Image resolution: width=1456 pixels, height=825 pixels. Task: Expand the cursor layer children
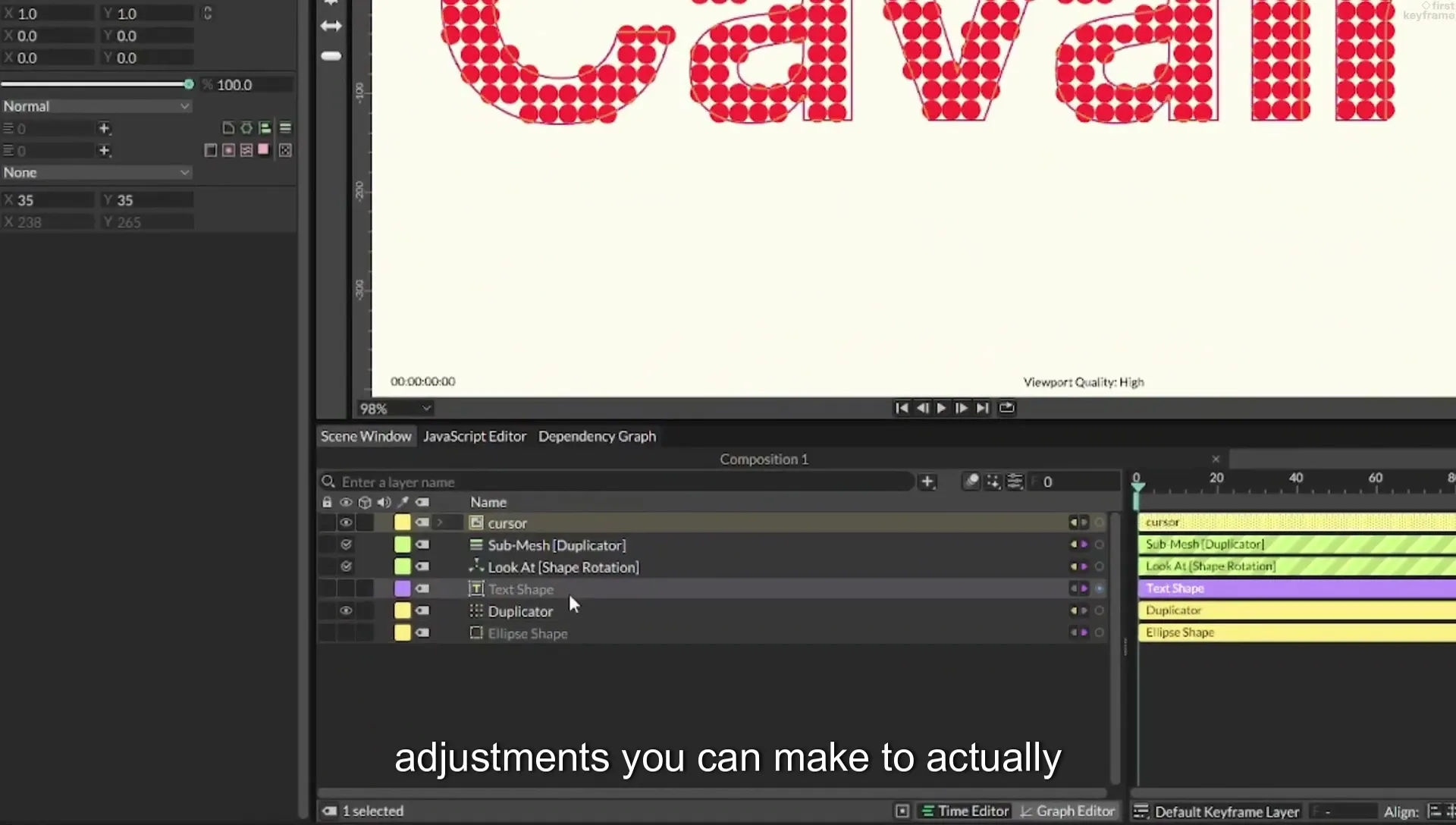click(x=440, y=523)
